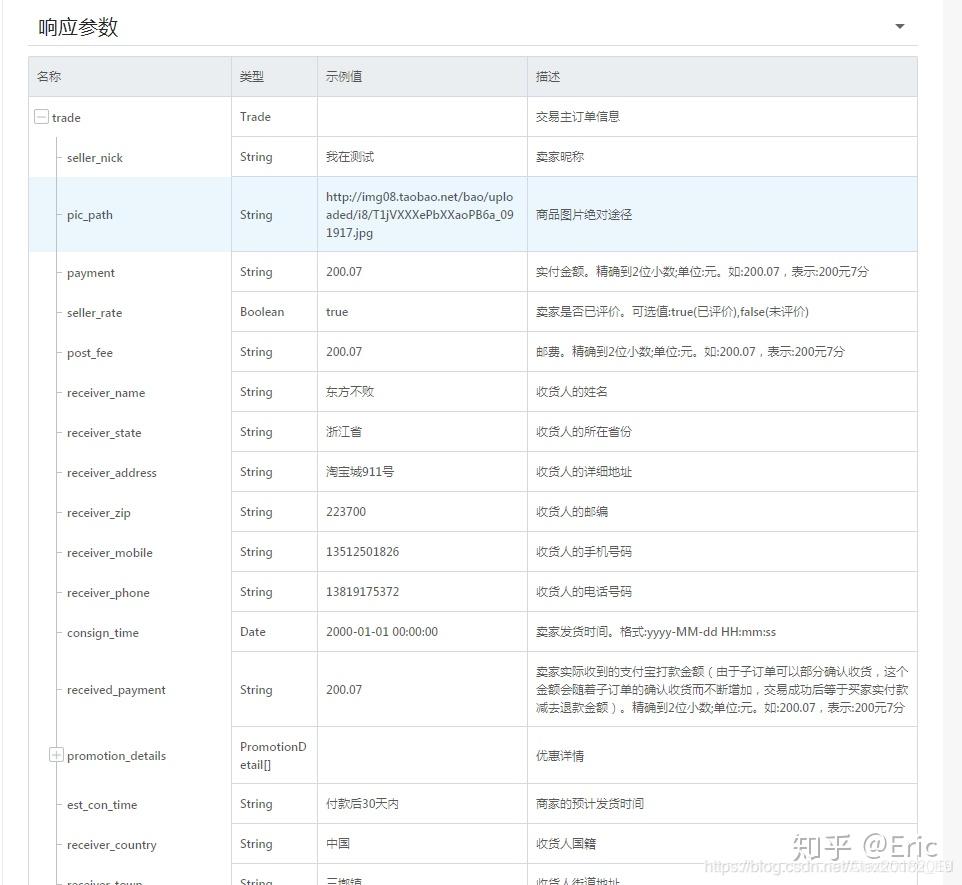Click est_con_time parameter name

point(102,805)
